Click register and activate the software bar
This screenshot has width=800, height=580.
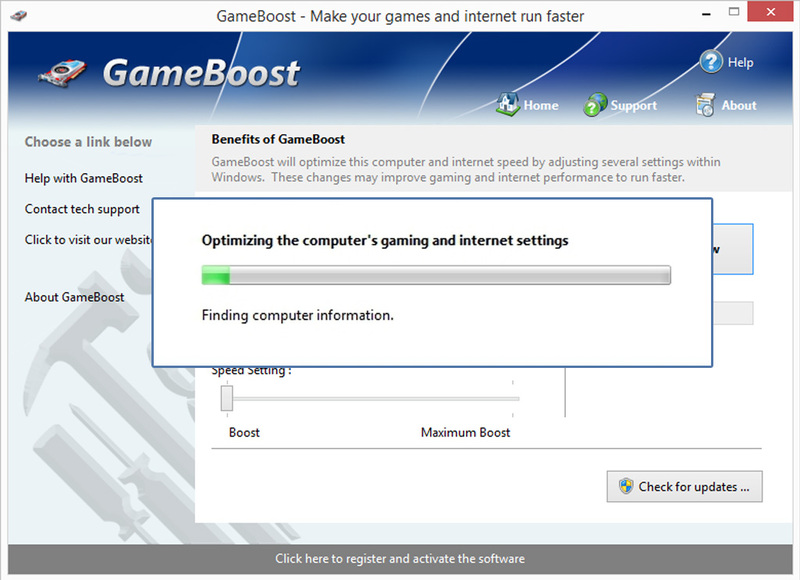400,559
